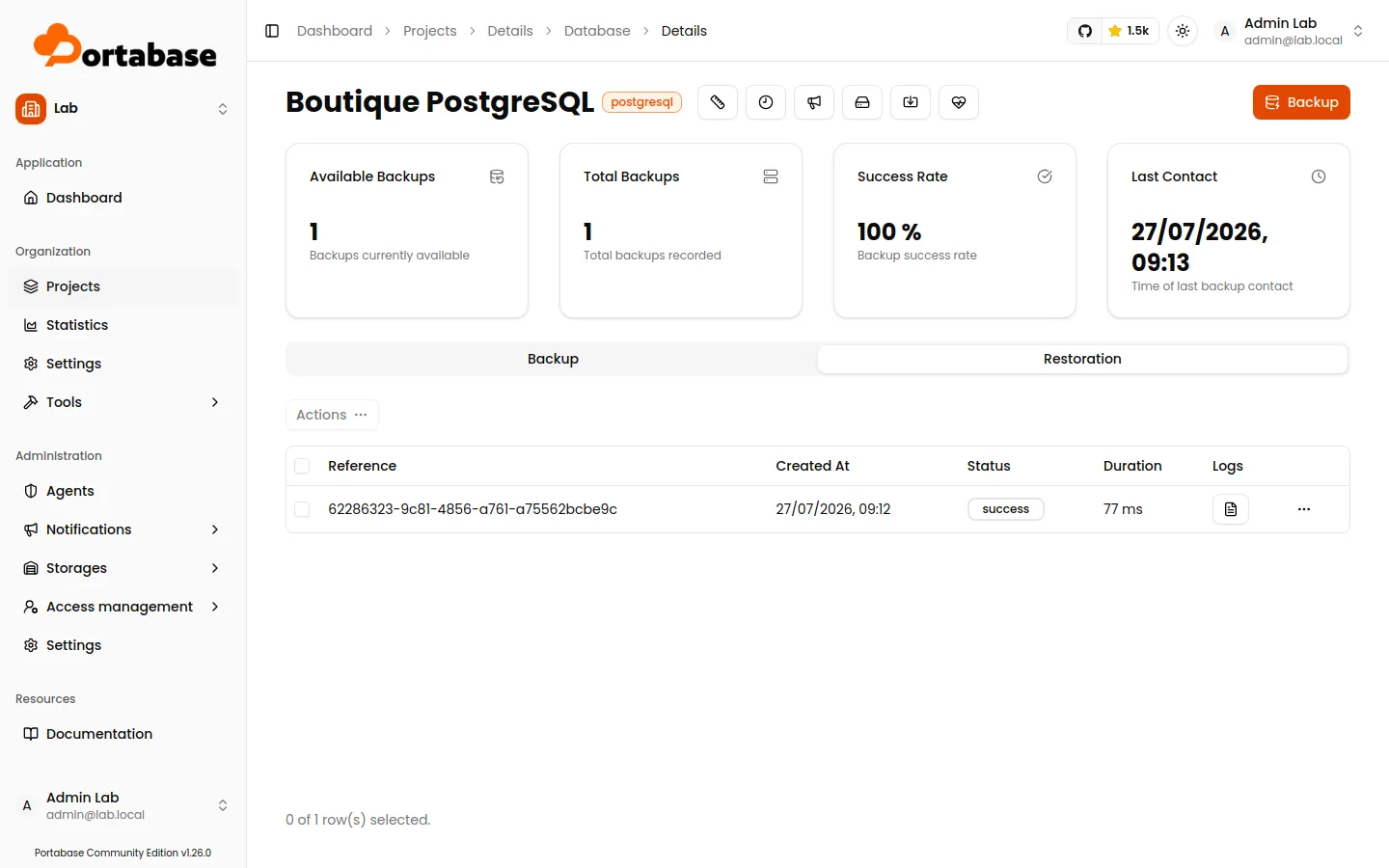1389x868 pixels.
Task: Open Organization Settings in the sidebar
Action: pos(123,364)
